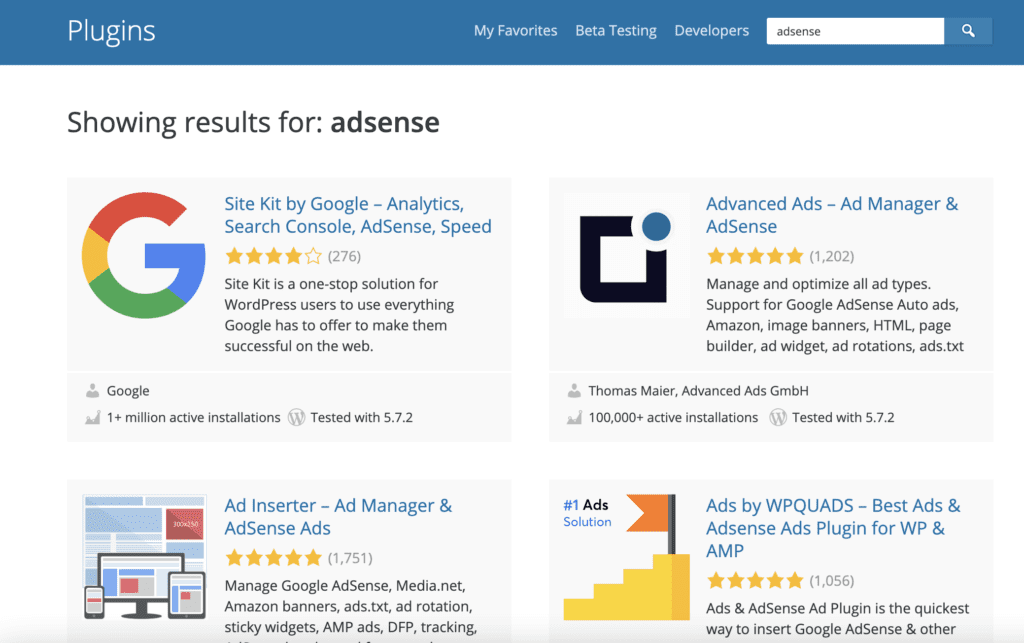Open the Beta Testing page

pos(616,31)
